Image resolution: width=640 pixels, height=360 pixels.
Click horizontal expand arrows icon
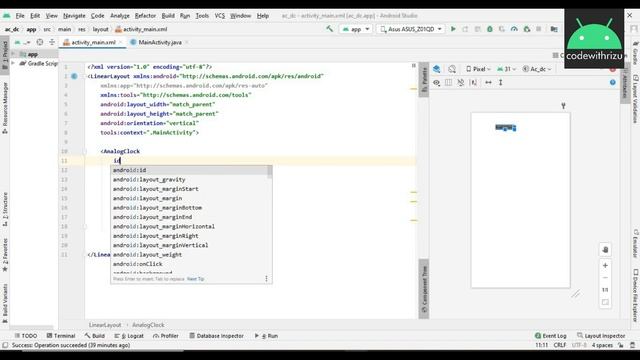pos(488,82)
